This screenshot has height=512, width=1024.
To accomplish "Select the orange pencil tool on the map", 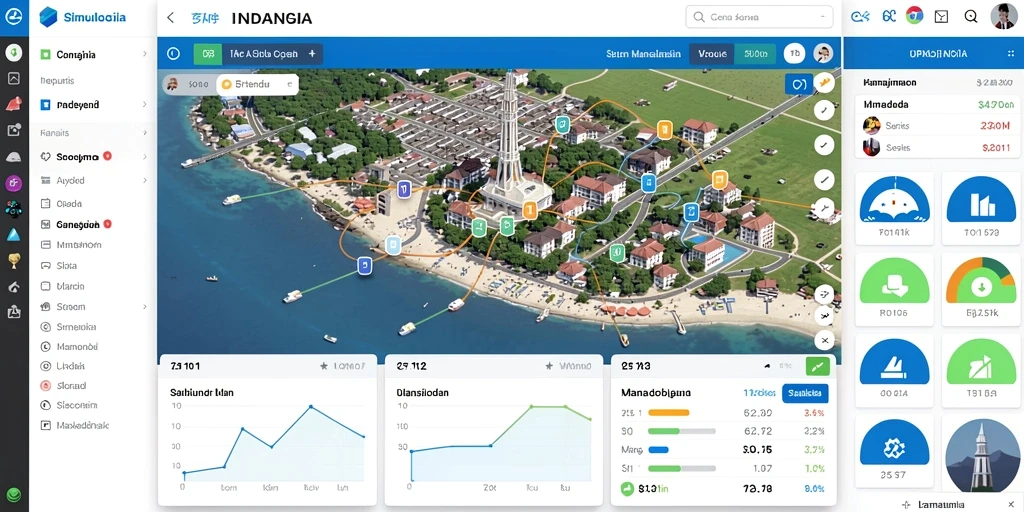I will (x=825, y=82).
